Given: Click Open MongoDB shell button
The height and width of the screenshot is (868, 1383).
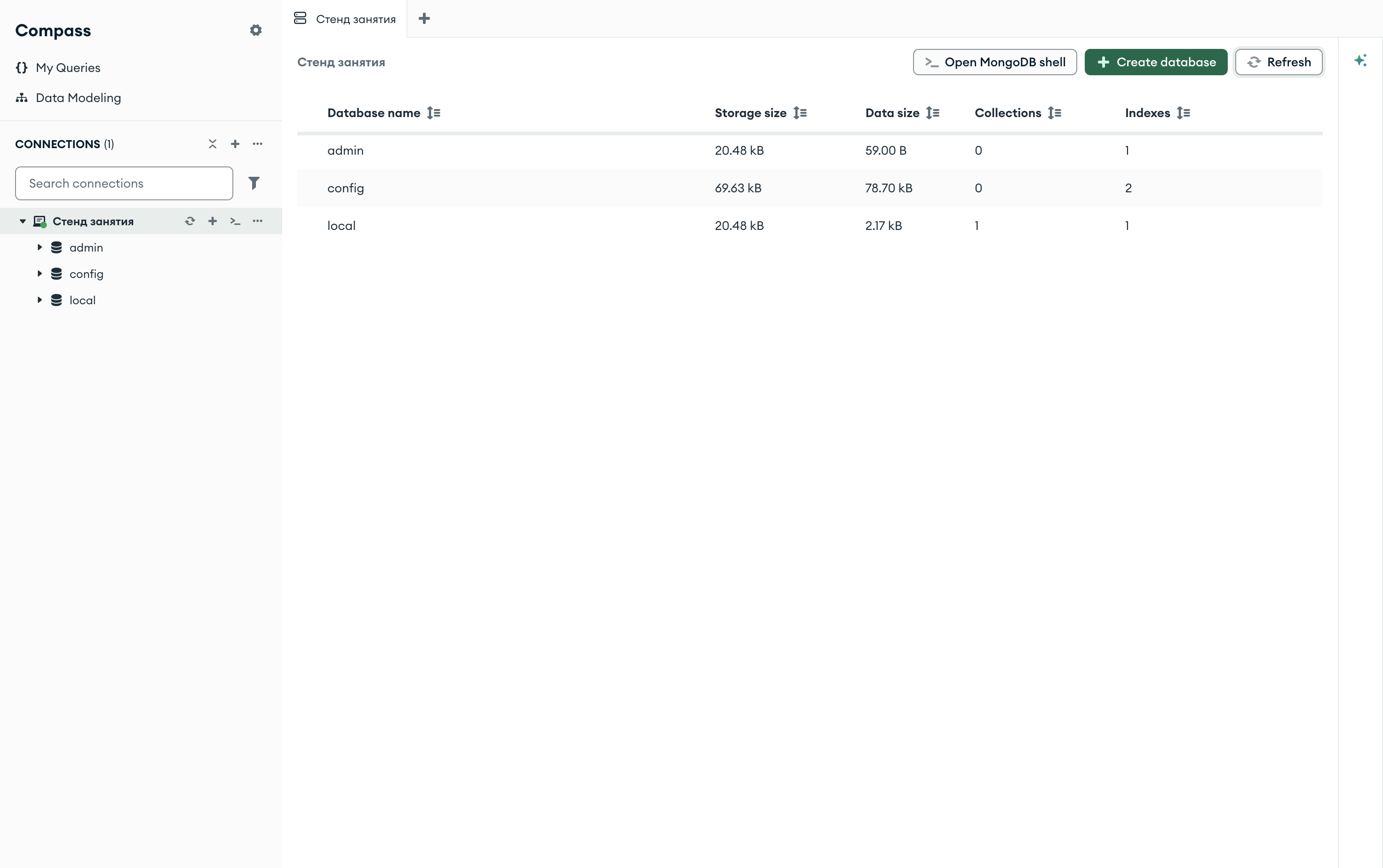Looking at the screenshot, I should [x=995, y=62].
